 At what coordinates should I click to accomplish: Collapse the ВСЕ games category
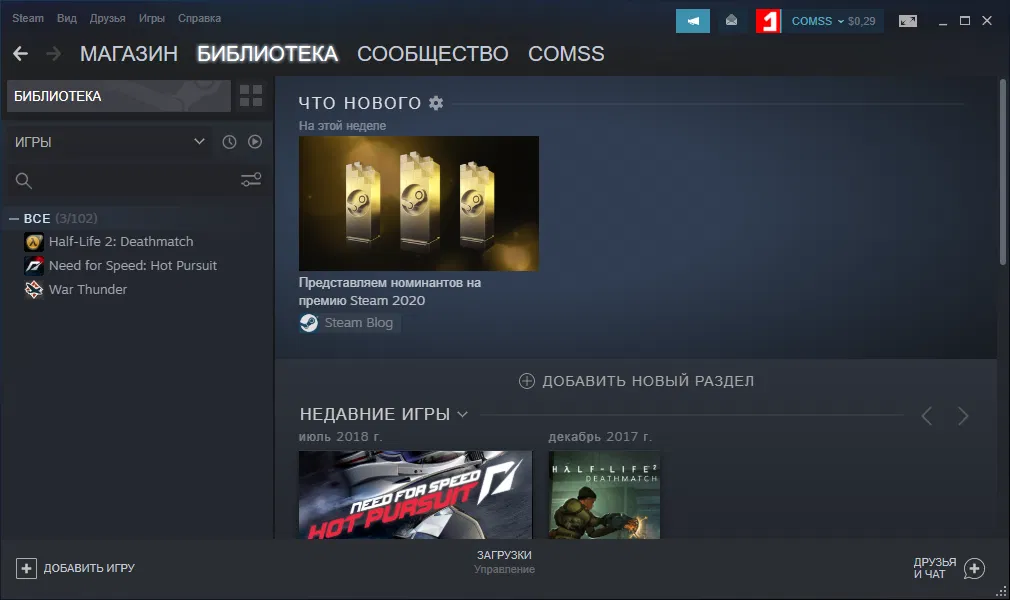click(14, 218)
